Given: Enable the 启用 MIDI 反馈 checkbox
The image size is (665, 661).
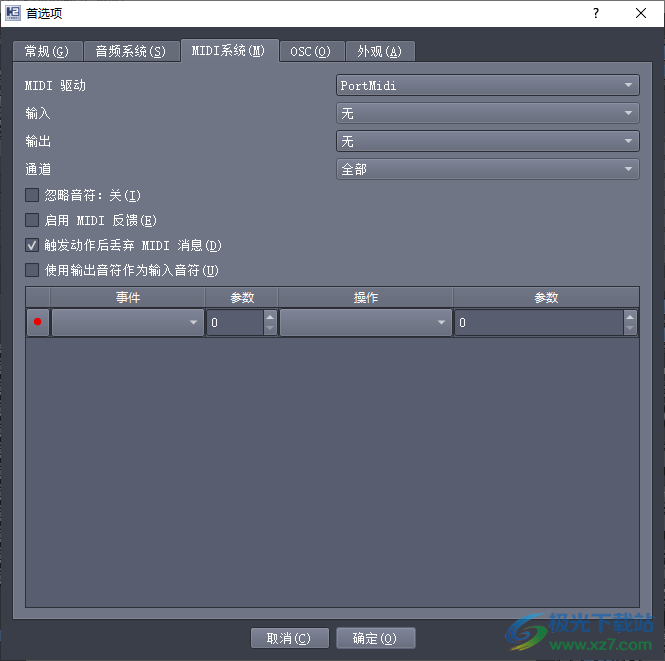Looking at the screenshot, I should (32, 220).
